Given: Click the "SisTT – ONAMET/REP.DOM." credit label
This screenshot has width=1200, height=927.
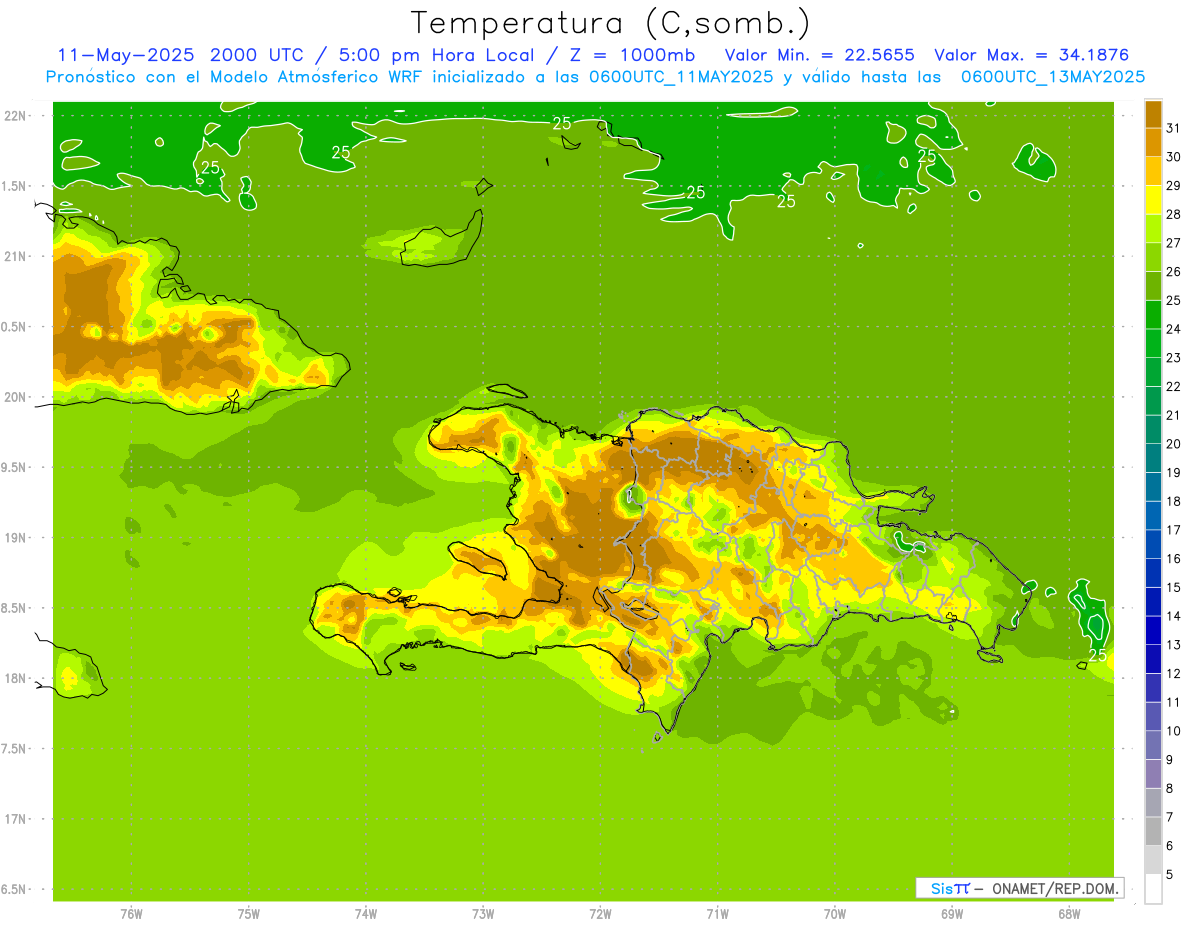Looking at the screenshot, I should 1019,888.
